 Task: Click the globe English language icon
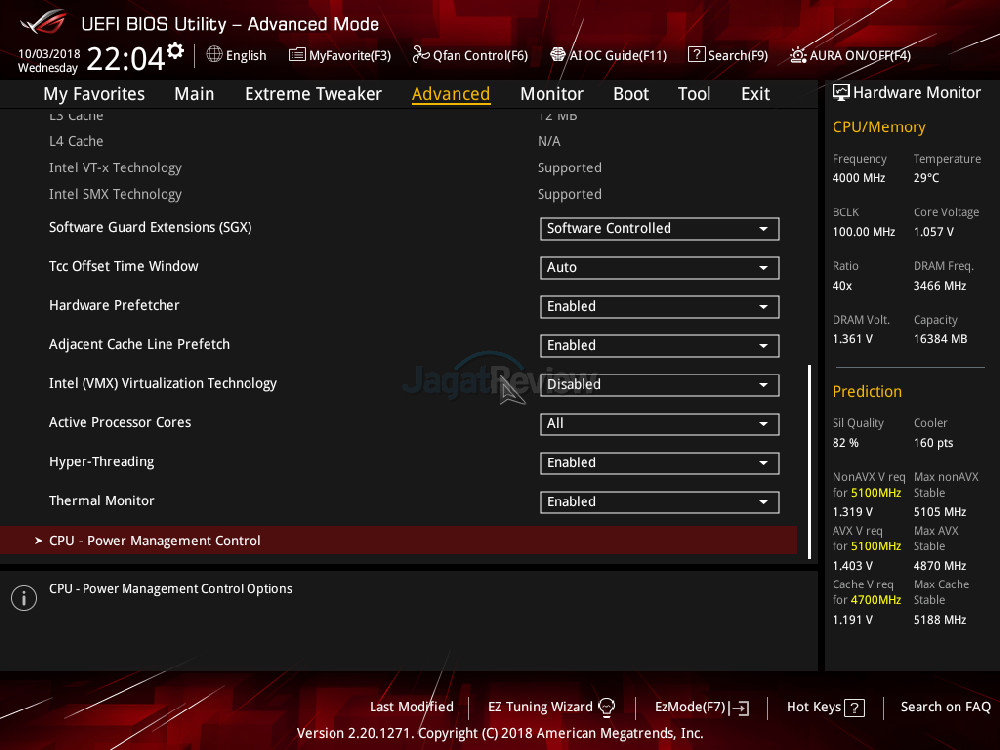pyautogui.click(x=214, y=55)
